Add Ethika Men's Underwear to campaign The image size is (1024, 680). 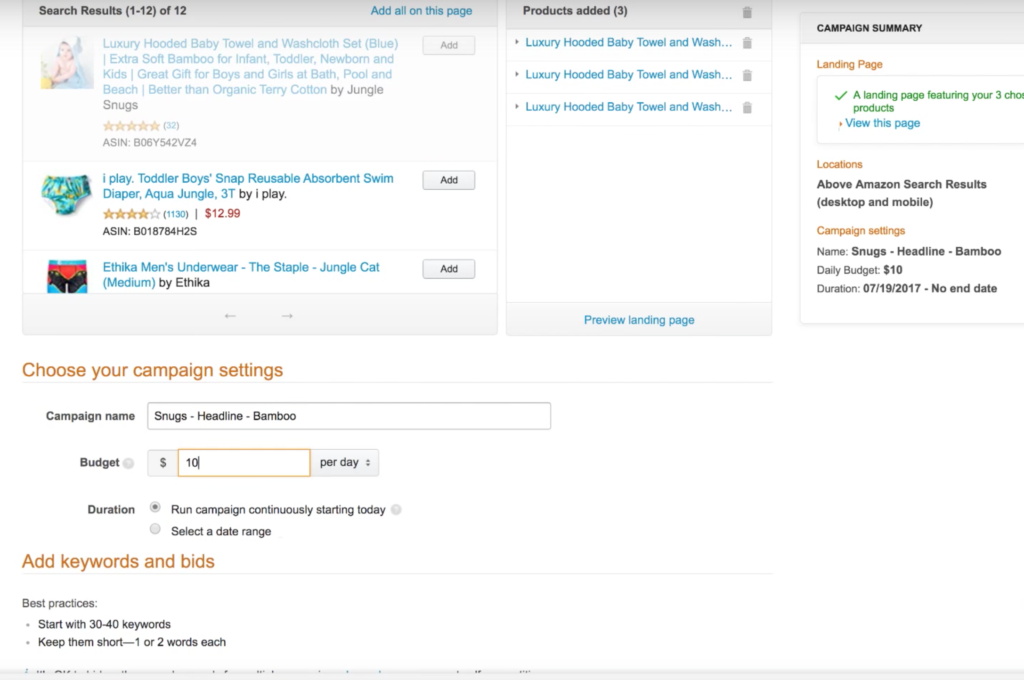click(448, 269)
